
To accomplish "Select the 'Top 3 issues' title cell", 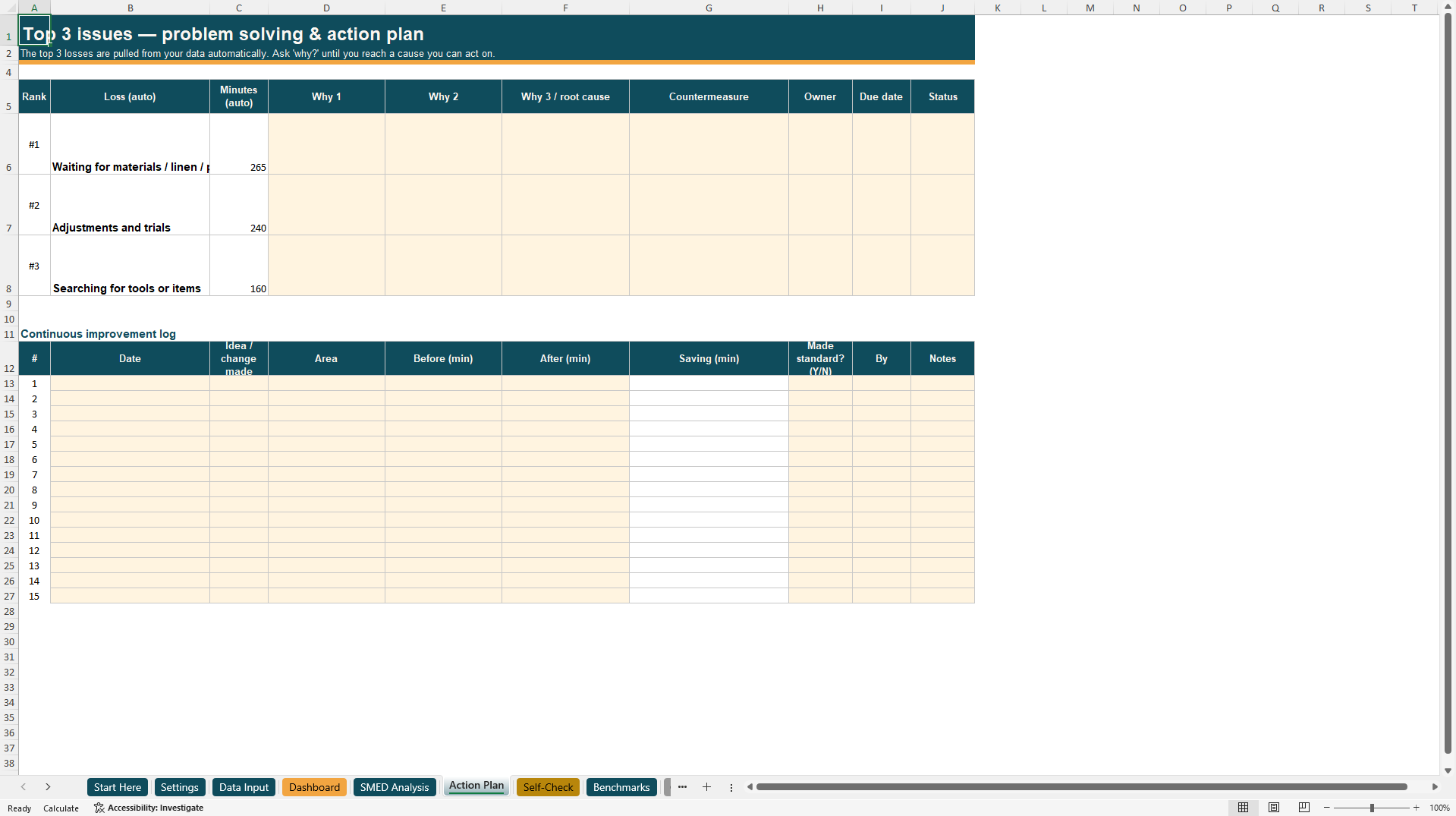I will click(x=34, y=30).
